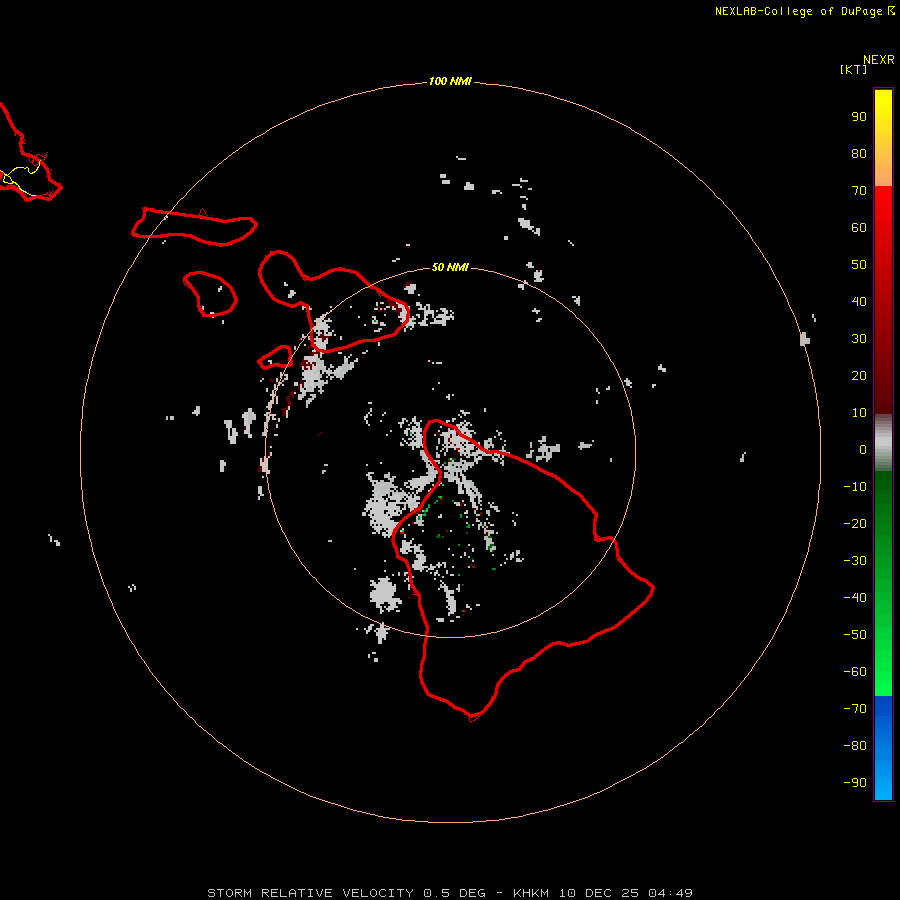Click the isolated gray echo near the eastern range ring
Image resolution: width=900 pixels, height=900 pixels.
(x=805, y=339)
